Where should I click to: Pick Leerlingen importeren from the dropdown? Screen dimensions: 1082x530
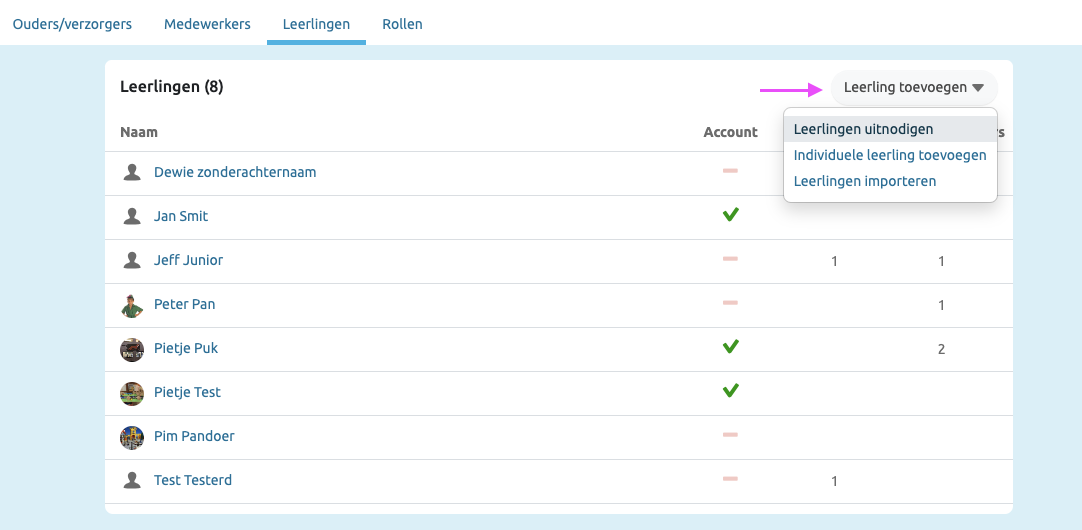865,181
